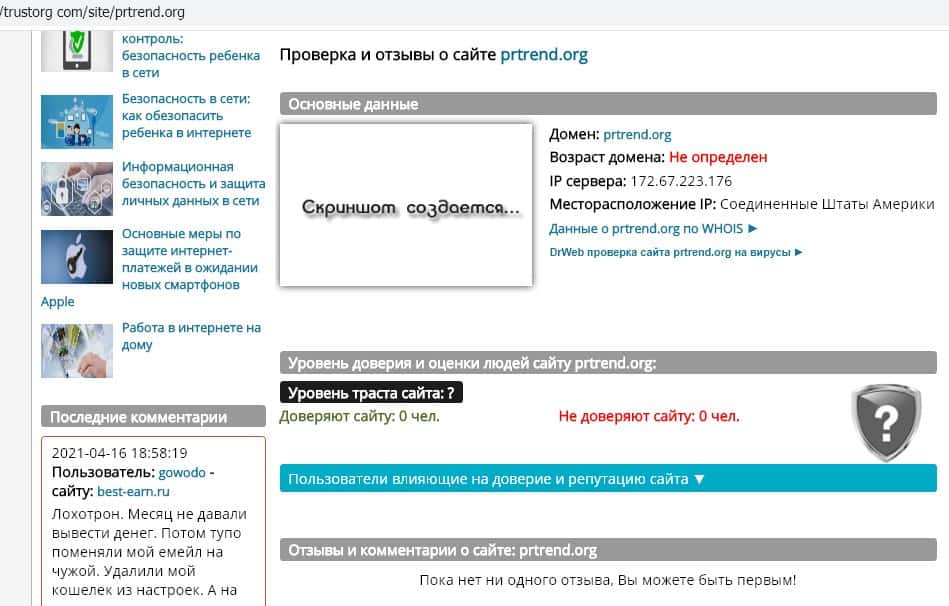Image resolution: width=949 pixels, height=606 pixels.
Task: Click the 'Работа в интернете' article thumbnail
Action: point(77,351)
